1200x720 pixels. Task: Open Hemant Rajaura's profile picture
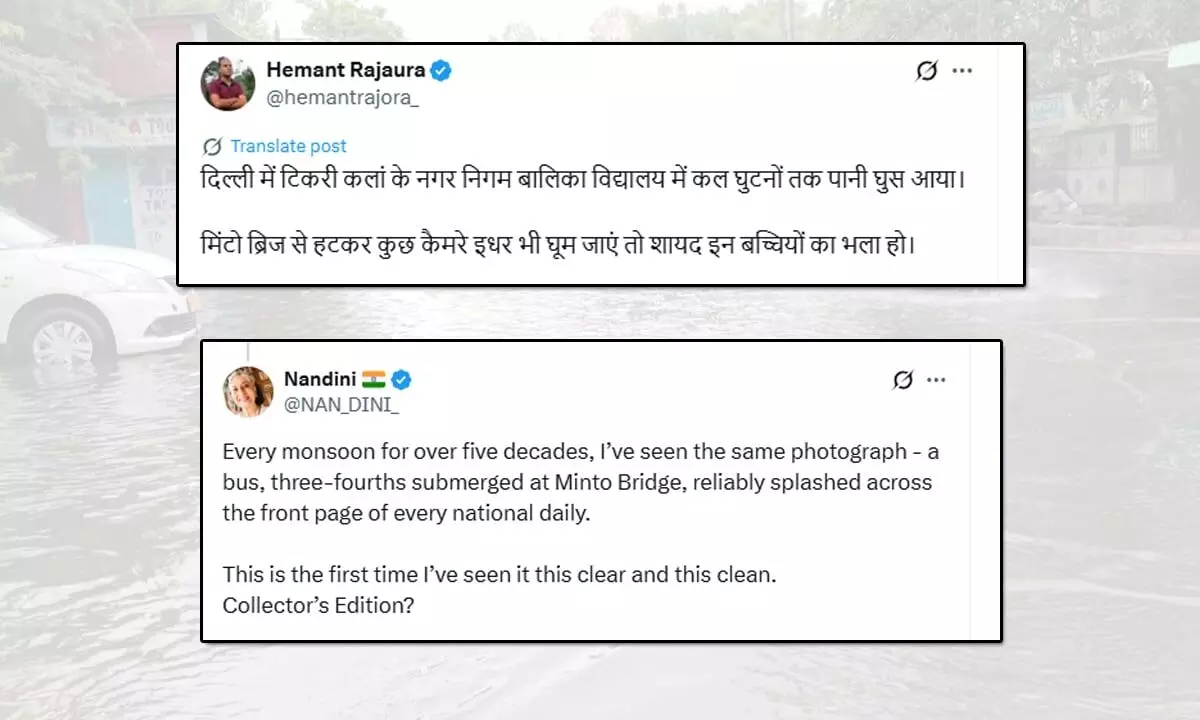(x=228, y=84)
